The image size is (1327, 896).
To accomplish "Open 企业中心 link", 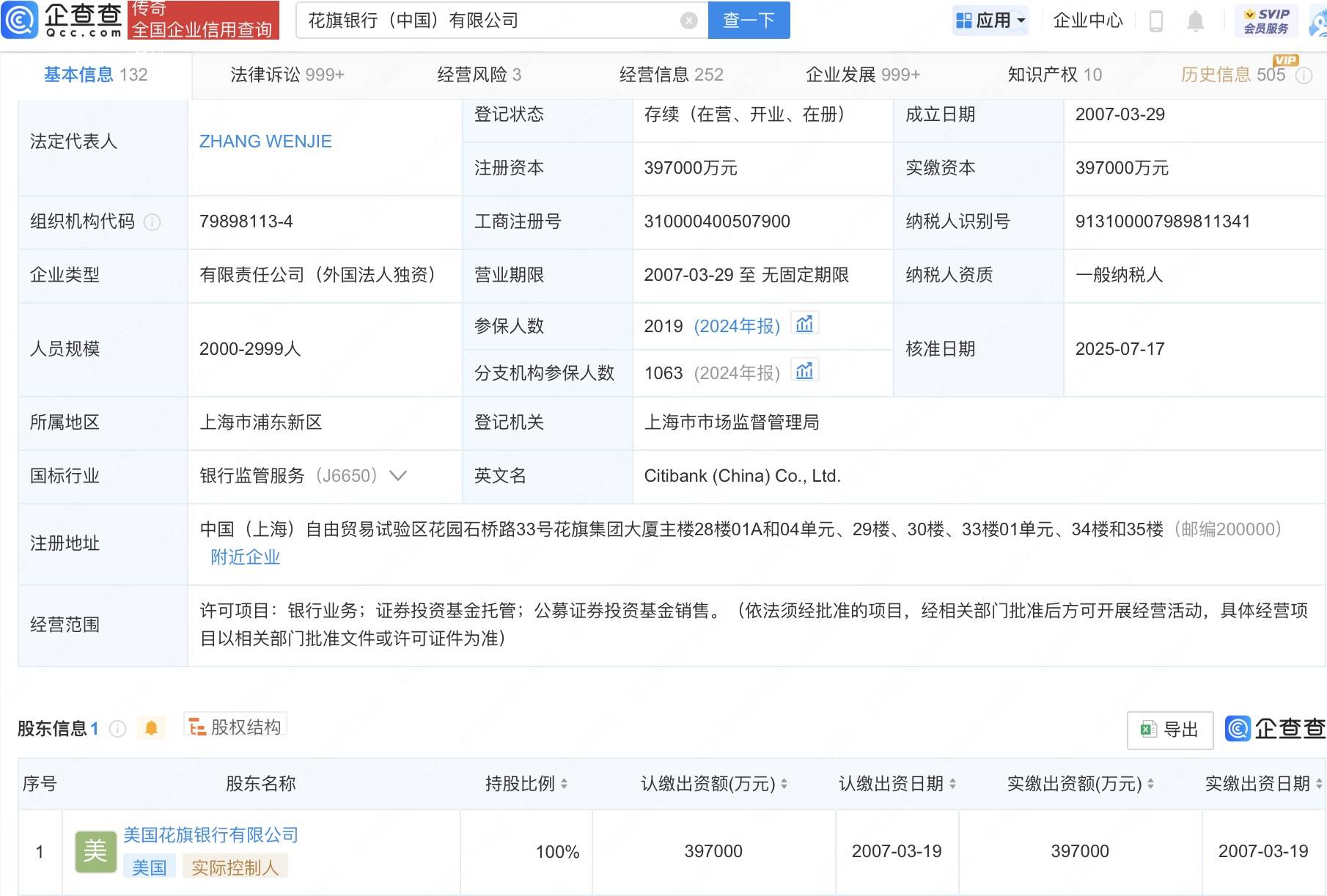I will click(x=1088, y=21).
